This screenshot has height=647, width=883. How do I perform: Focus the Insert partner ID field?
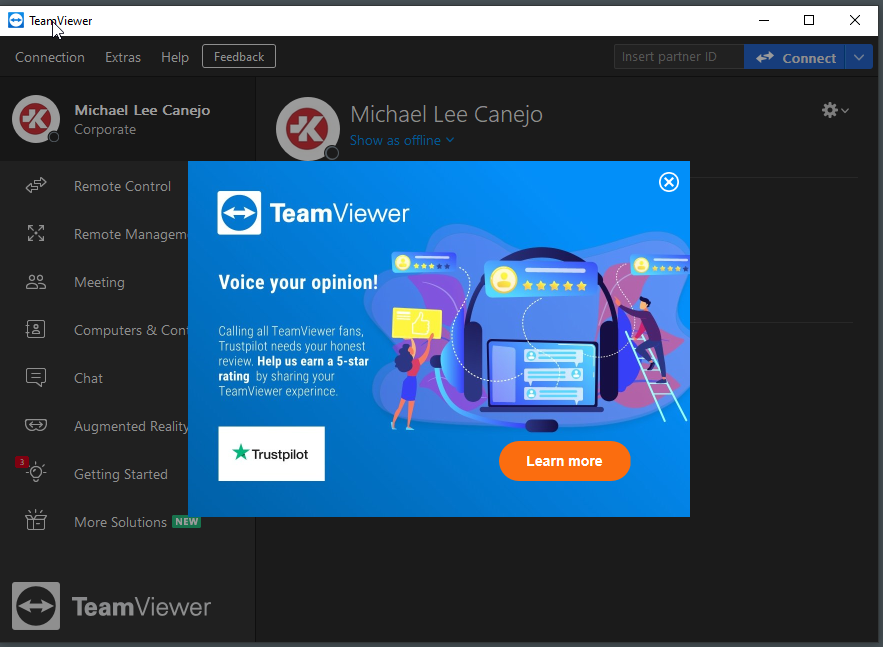click(x=679, y=57)
